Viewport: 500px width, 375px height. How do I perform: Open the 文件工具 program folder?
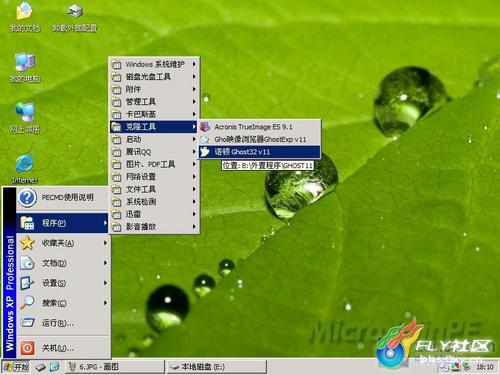pyautogui.click(x=154, y=189)
